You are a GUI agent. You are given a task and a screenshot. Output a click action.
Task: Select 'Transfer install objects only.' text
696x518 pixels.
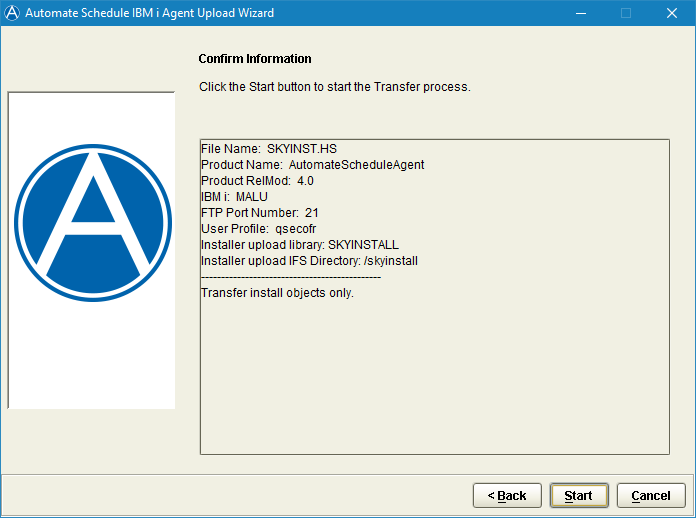click(x=277, y=293)
